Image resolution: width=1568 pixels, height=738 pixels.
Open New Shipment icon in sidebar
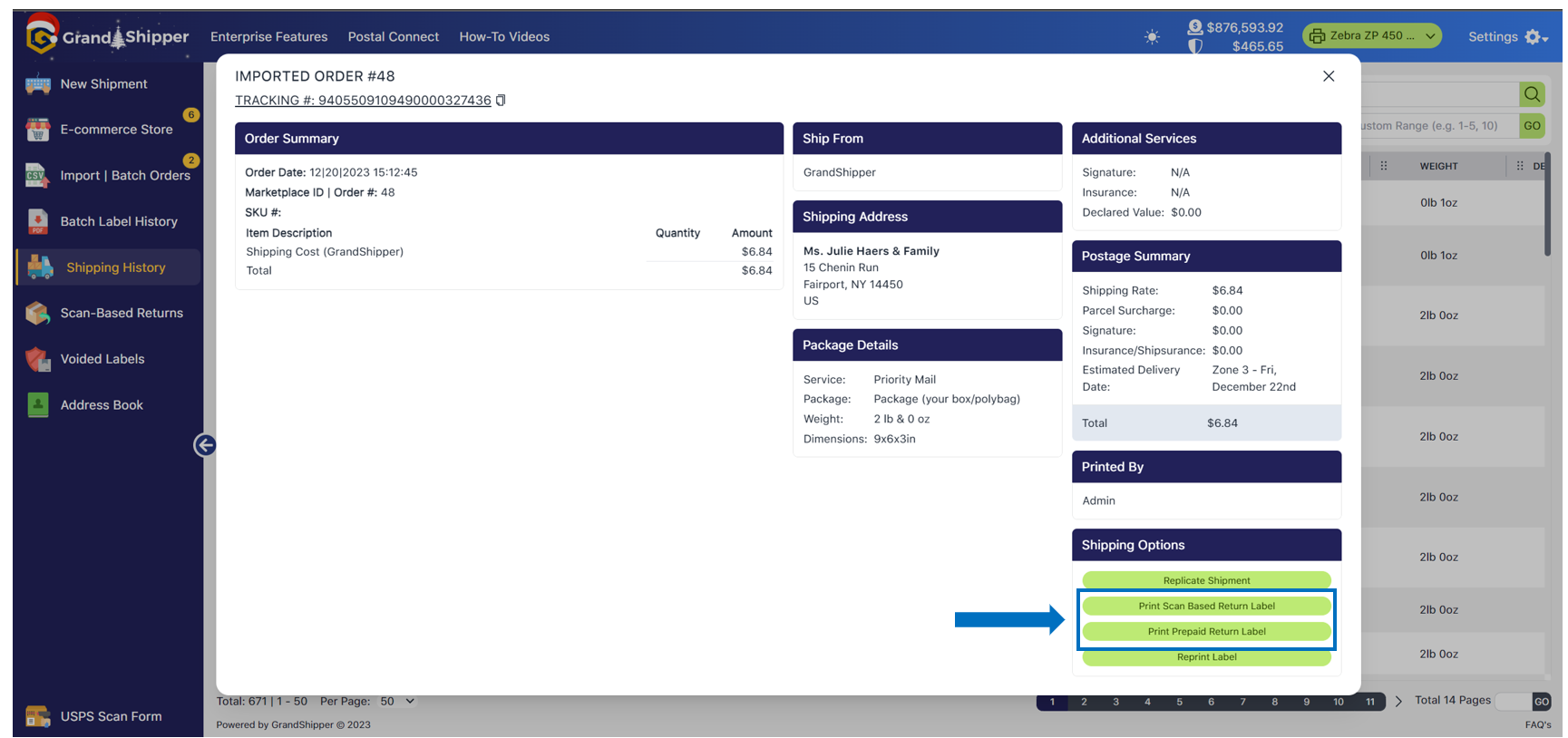click(38, 84)
